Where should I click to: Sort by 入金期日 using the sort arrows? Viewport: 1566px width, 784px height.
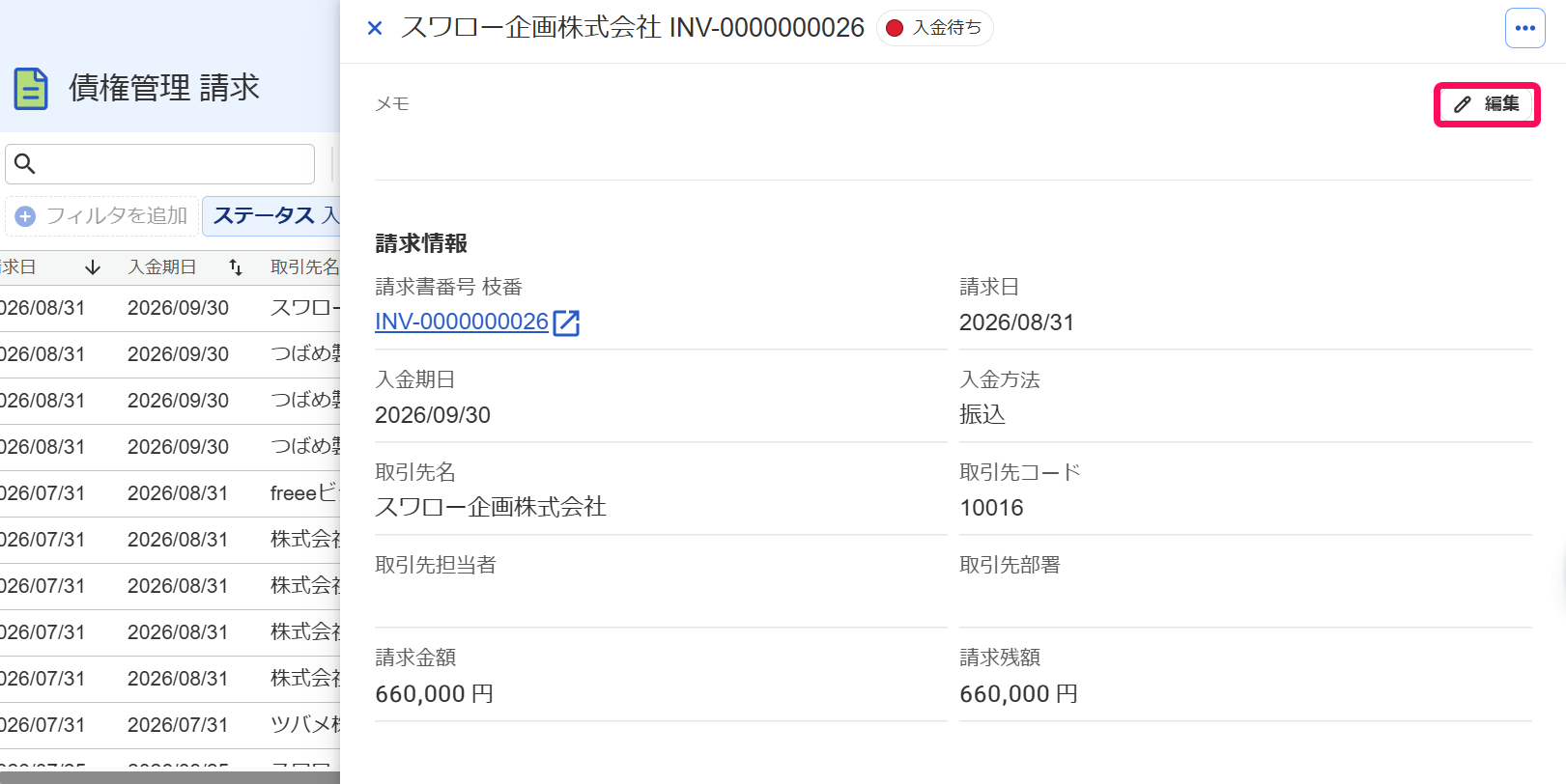236,267
